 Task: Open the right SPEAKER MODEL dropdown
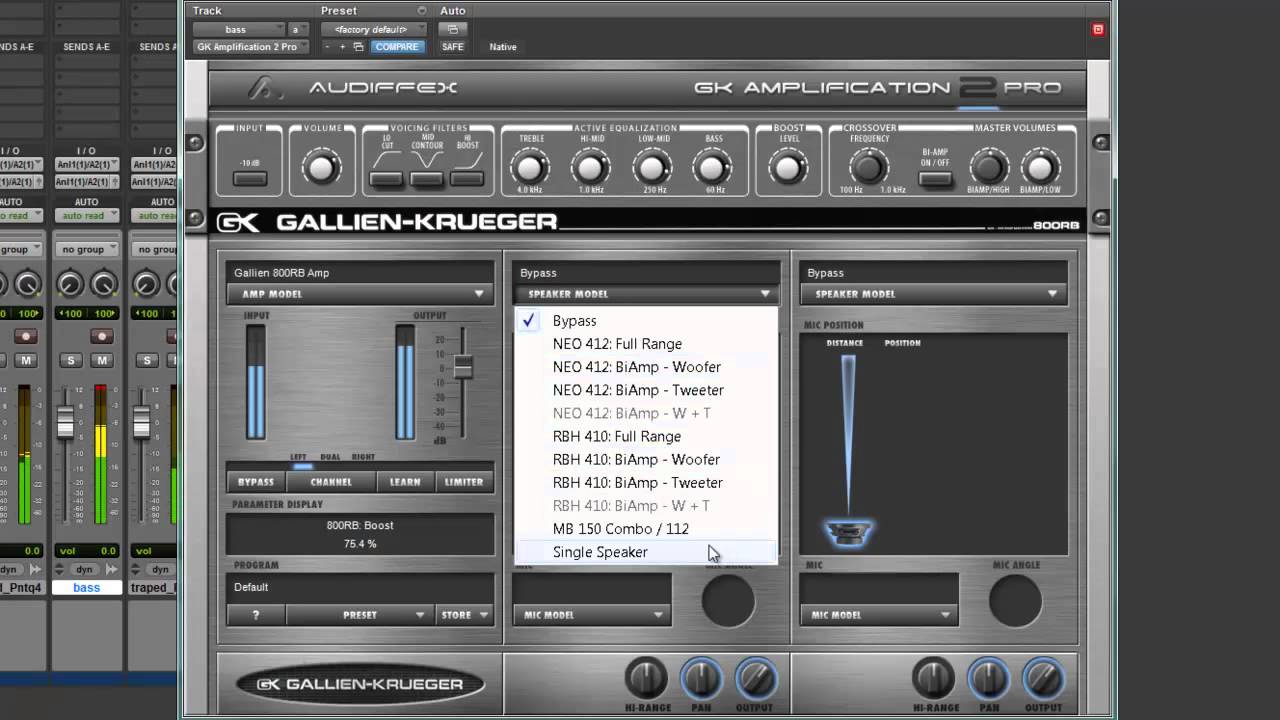tap(933, 294)
